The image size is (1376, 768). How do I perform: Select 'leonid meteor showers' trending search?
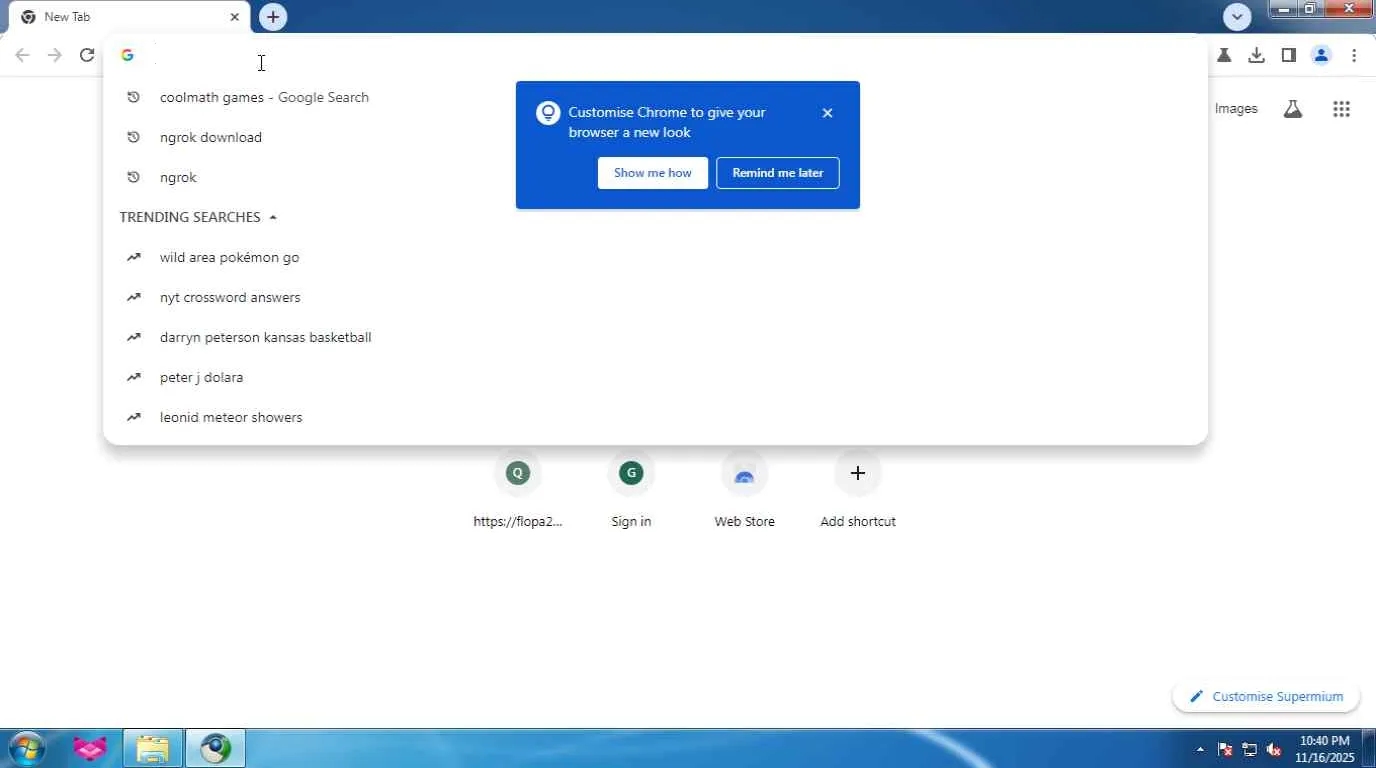[x=655, y=417]
